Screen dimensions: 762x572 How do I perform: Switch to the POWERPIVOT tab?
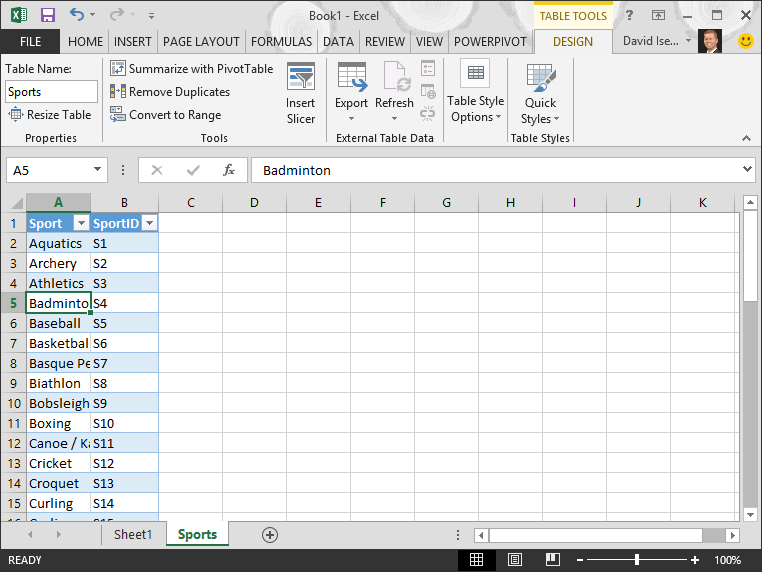click(490, 42)
